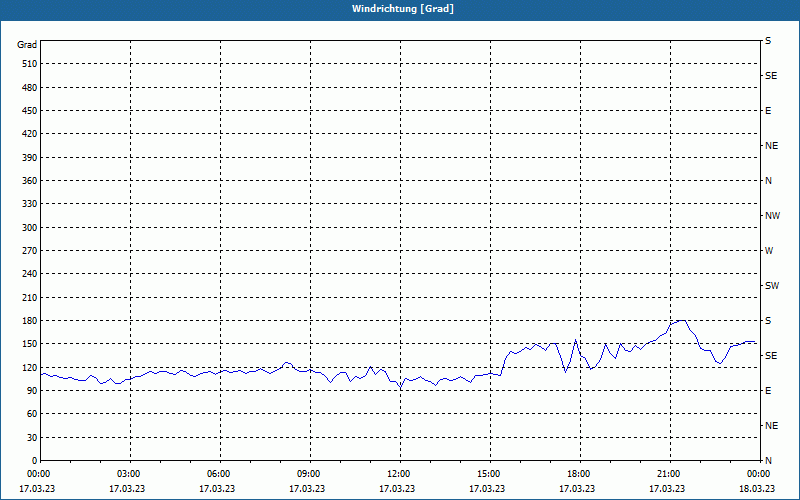Click the N compass label beside the 360 gridline

pos(768,181)
